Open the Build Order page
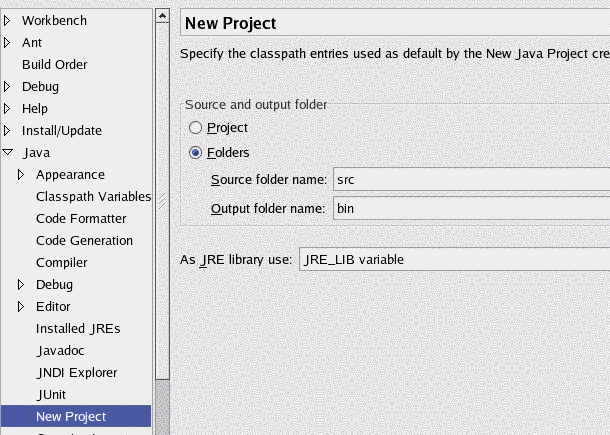Screen dimensions: 610x435 point(54,64)
